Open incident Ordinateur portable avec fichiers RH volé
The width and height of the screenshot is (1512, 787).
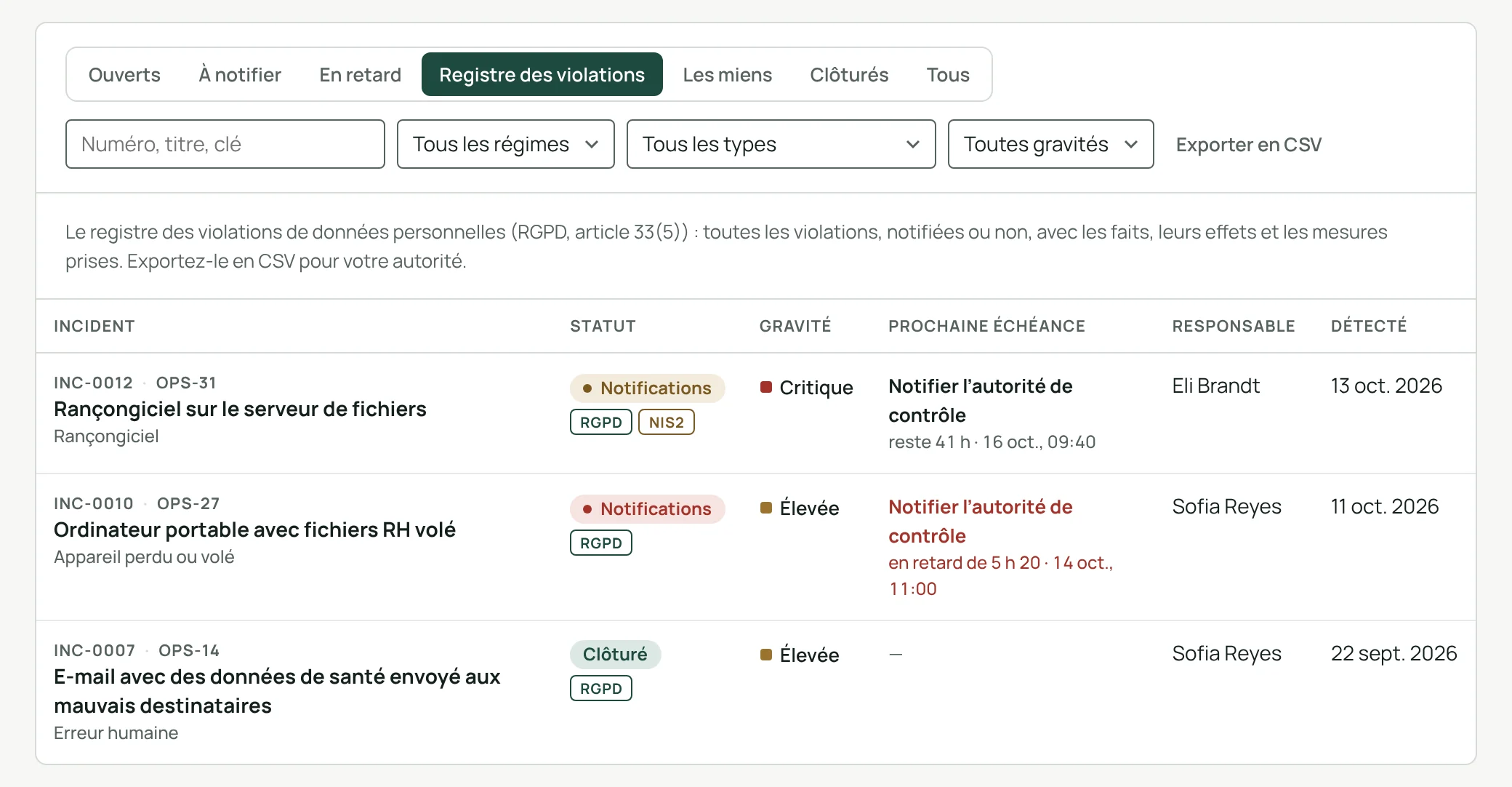point(254,530)
